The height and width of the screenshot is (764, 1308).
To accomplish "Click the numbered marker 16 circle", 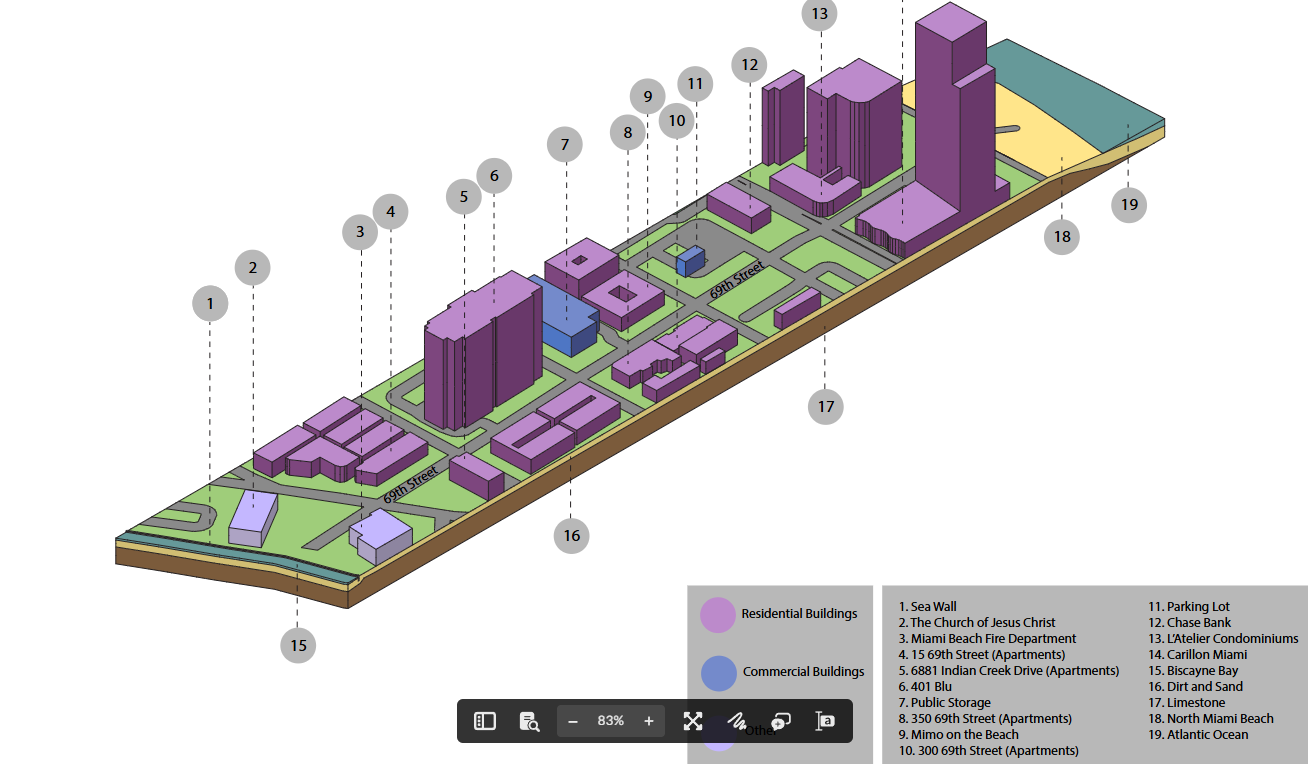I will 572,535.
